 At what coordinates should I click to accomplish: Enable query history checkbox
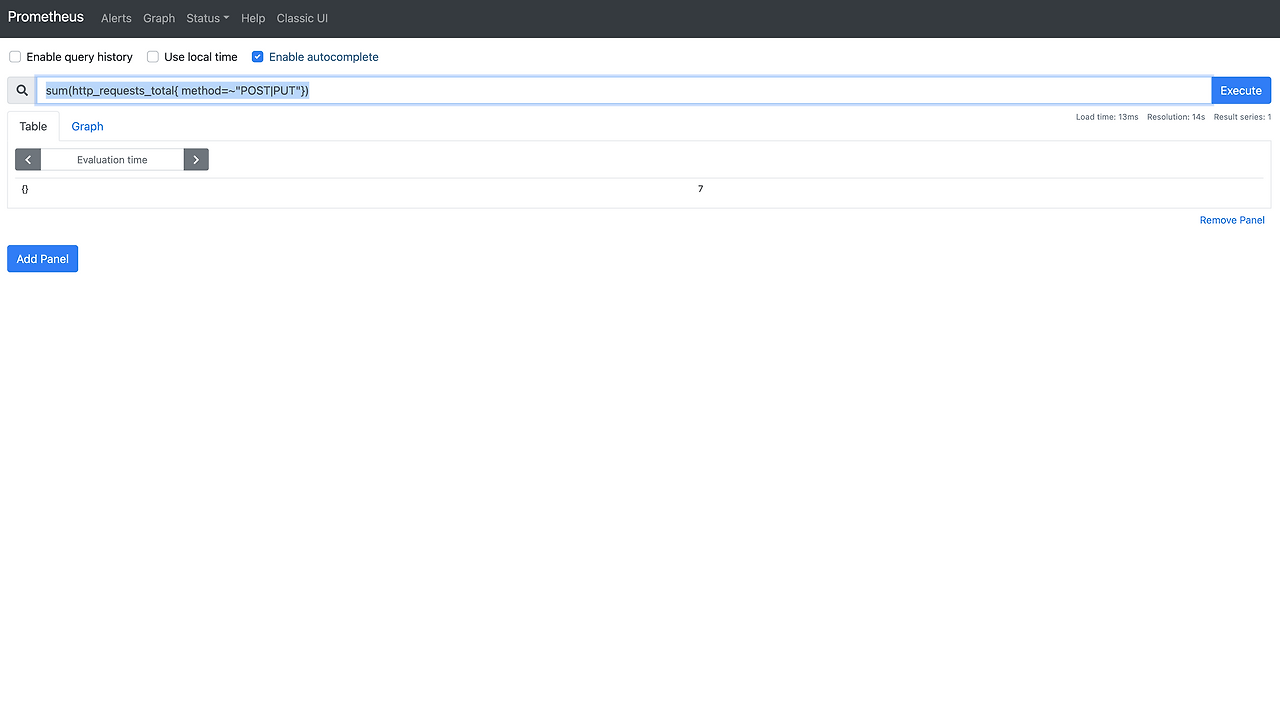coord(15,57)
